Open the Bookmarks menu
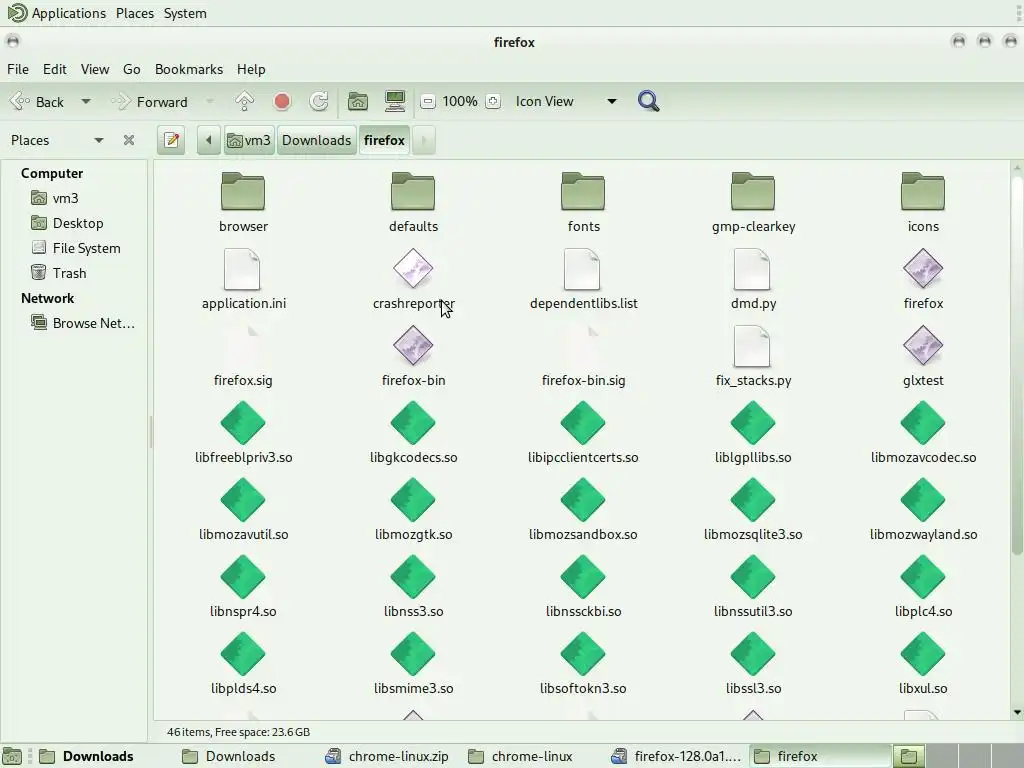1024x768 pixels. coord(189,69)
